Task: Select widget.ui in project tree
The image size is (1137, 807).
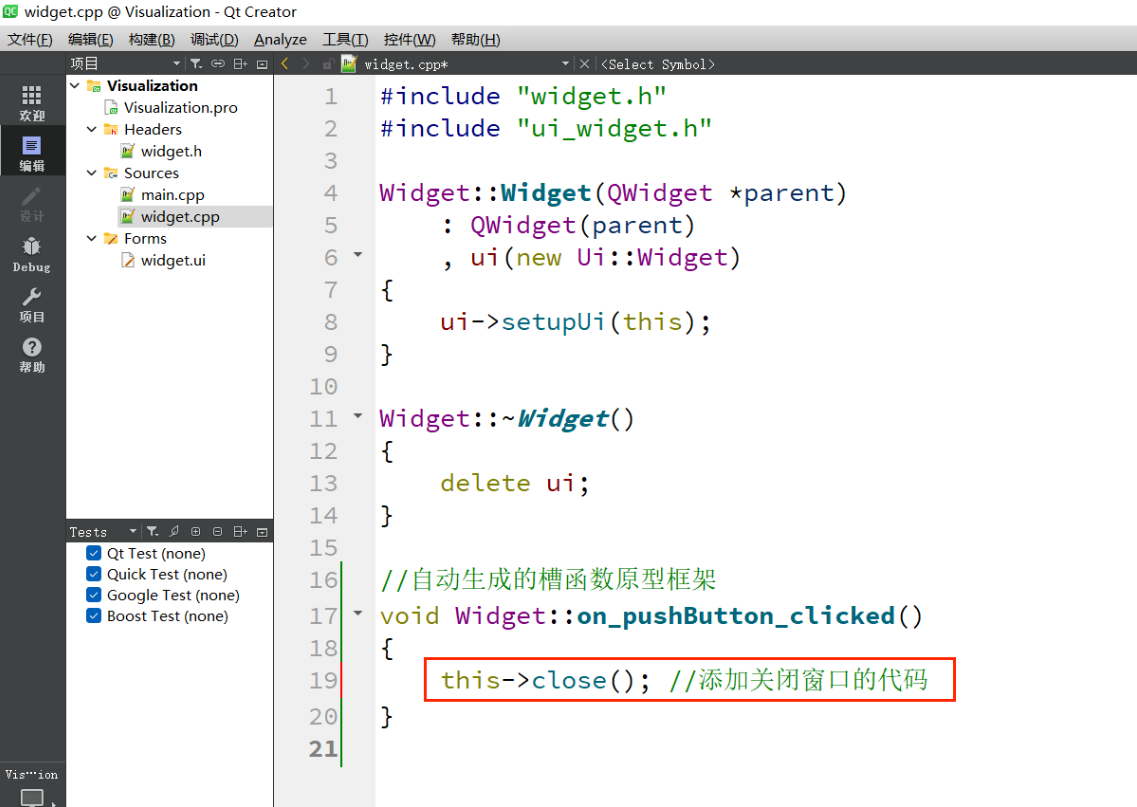Action: pos(173,260)
